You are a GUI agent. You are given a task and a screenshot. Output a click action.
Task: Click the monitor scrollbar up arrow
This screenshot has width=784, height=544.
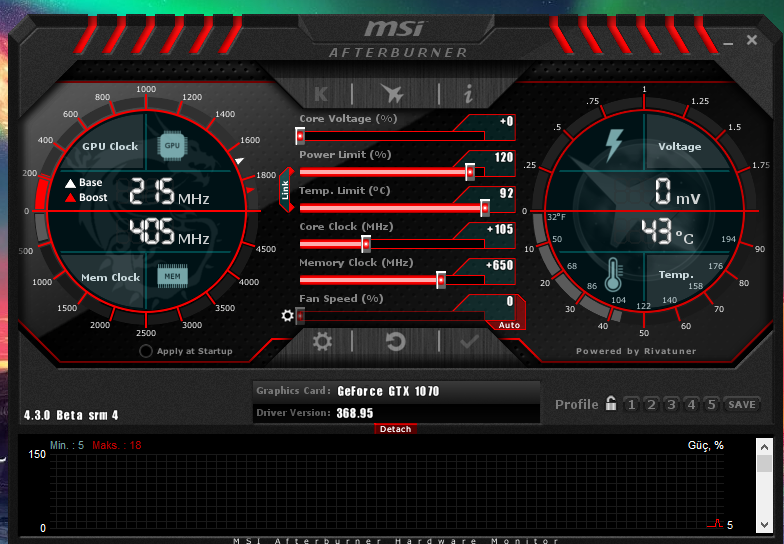pos(764,447)
